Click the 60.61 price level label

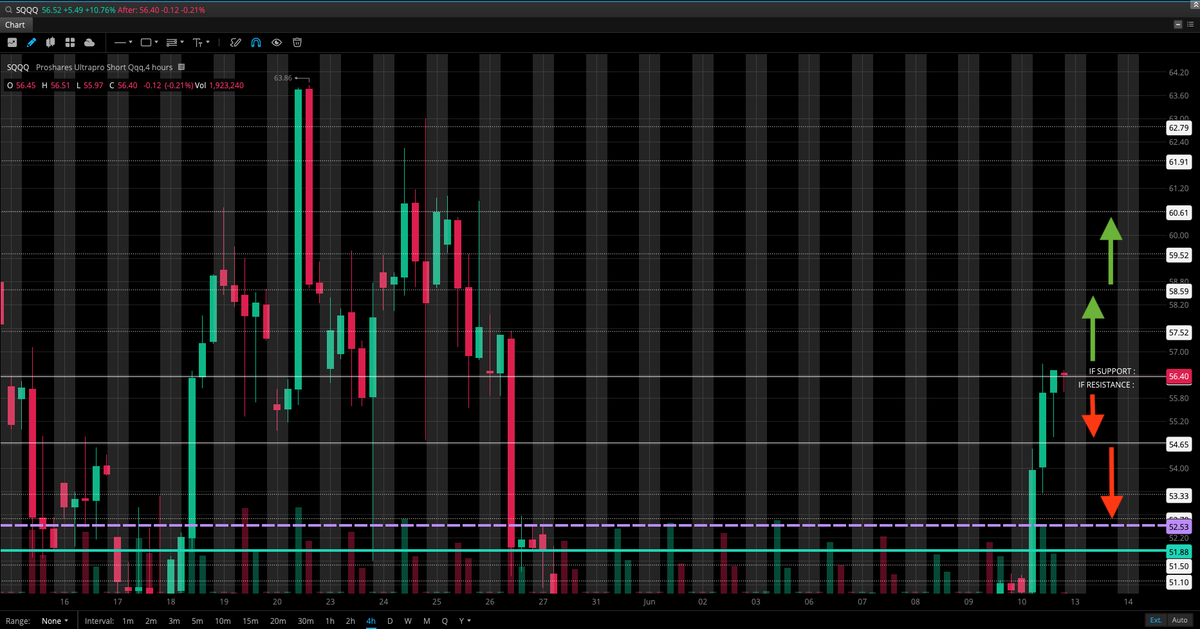1178,213
